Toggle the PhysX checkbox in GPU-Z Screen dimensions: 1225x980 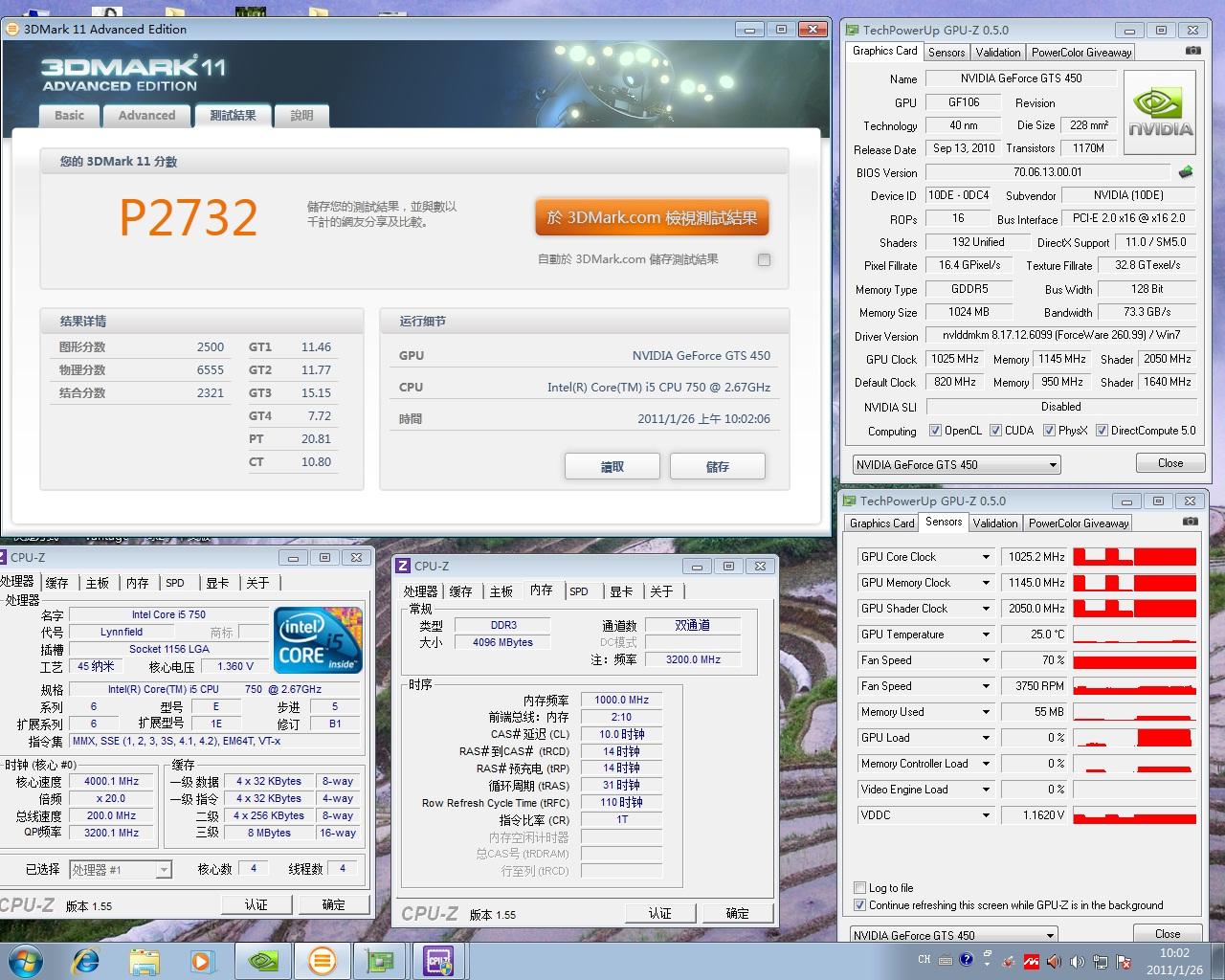[1049, 431]
